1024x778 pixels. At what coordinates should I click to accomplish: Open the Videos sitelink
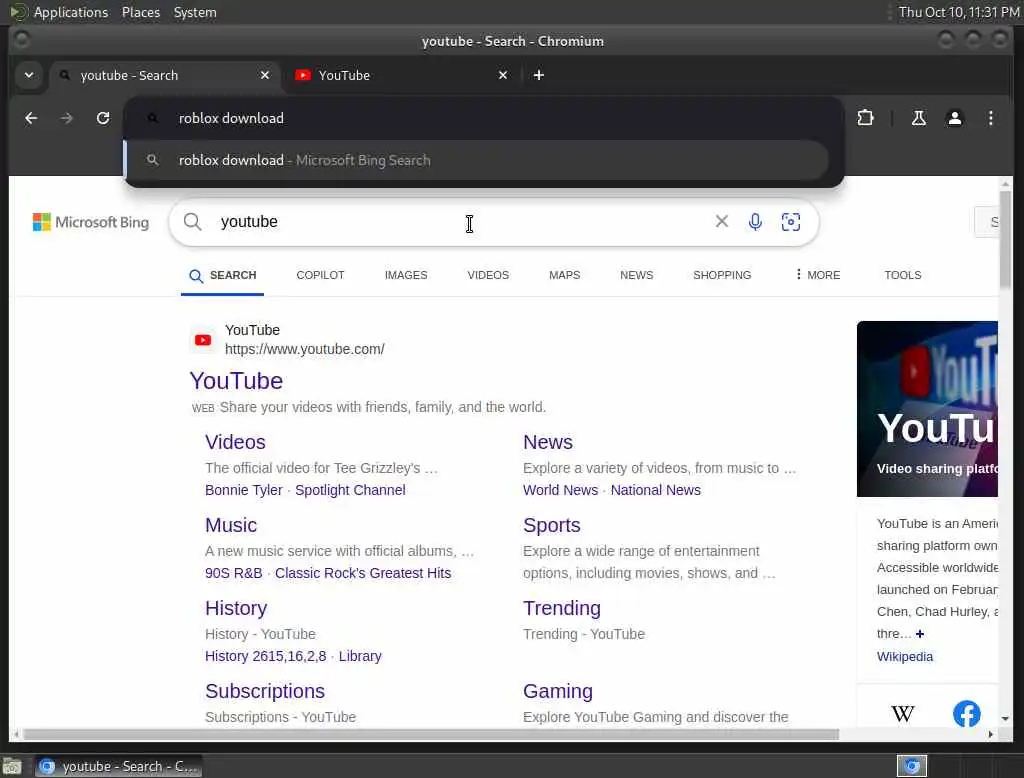point(235,442)
